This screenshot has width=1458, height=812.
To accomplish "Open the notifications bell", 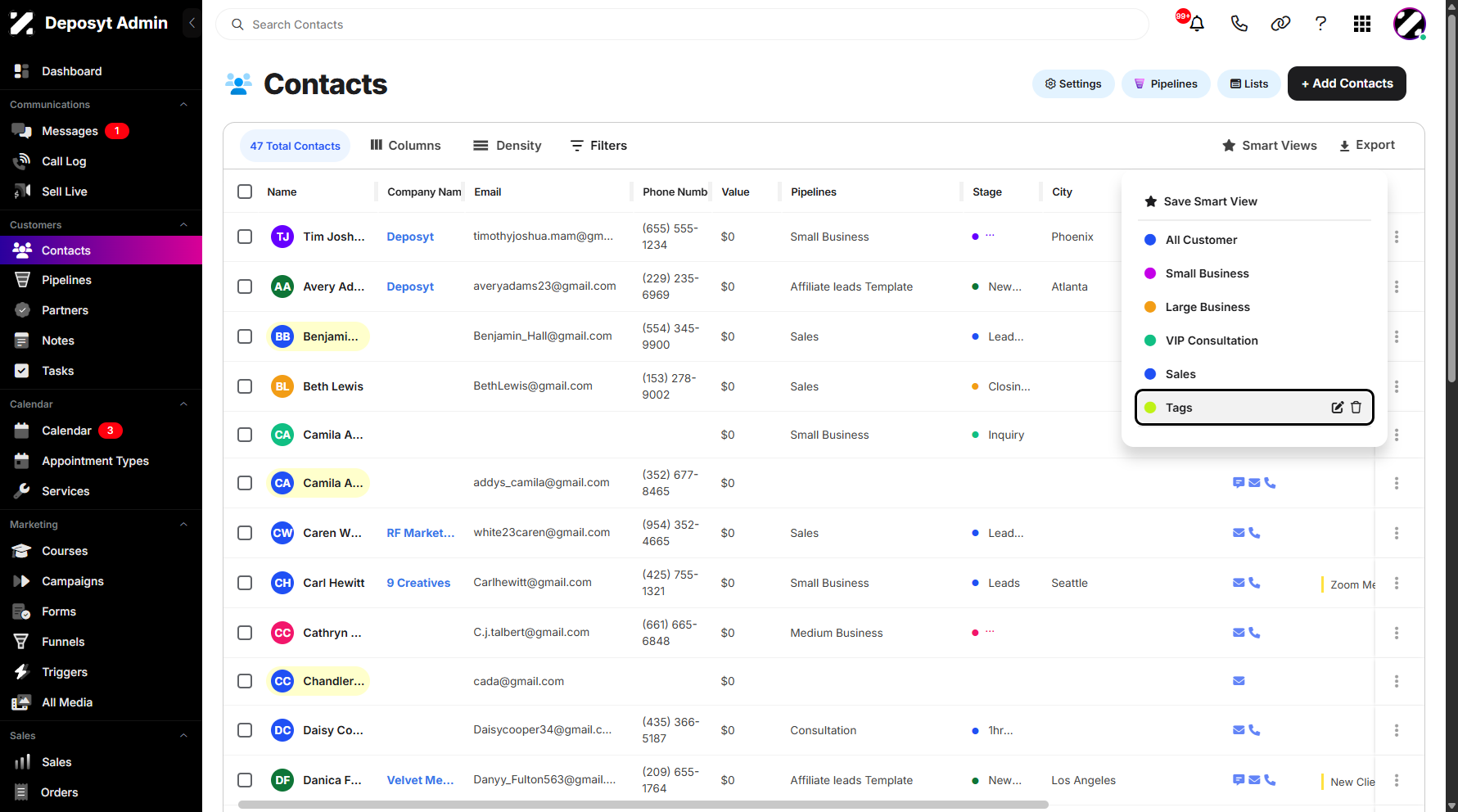I will tap(1196, 24).
